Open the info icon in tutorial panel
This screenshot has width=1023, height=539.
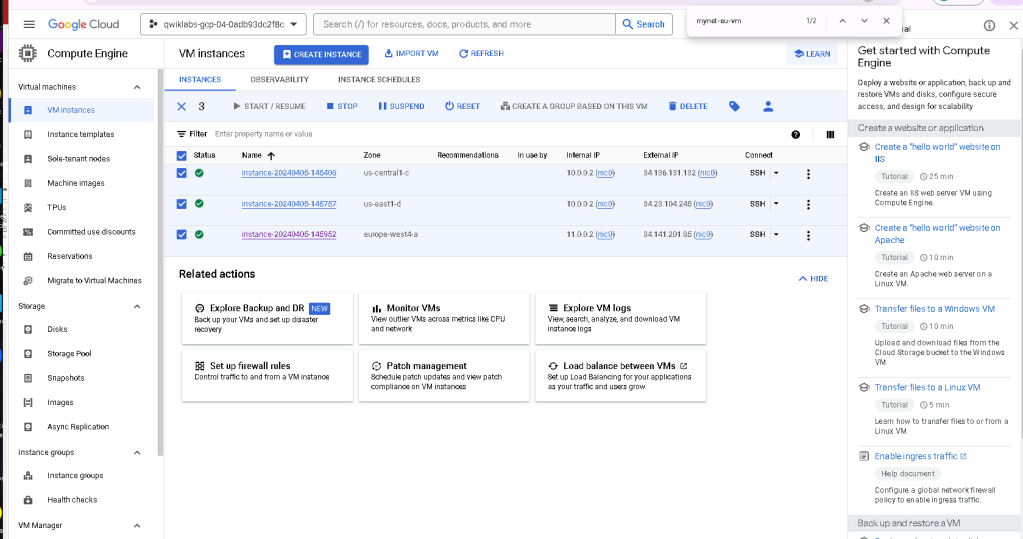coord(989,25)
